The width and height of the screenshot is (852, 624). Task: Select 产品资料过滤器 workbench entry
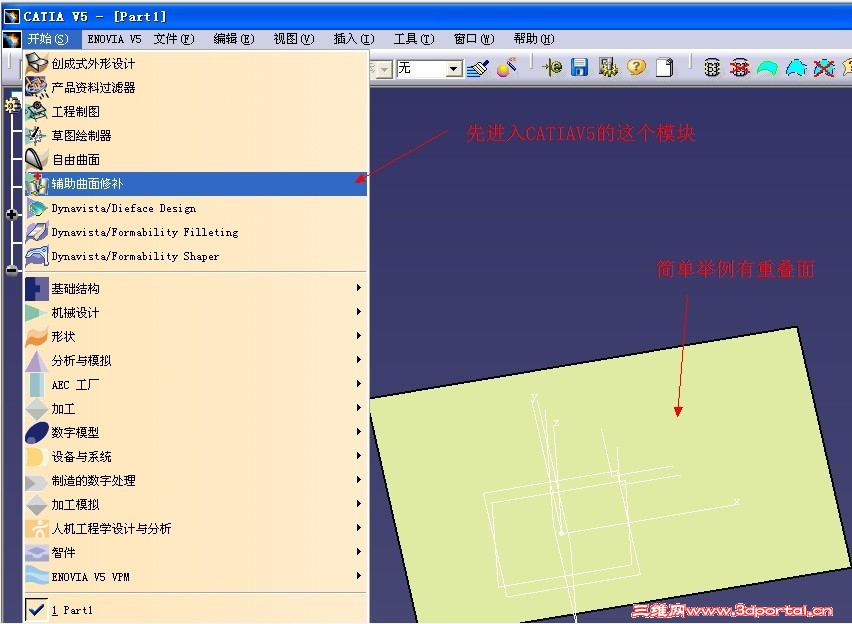[196, 88]
